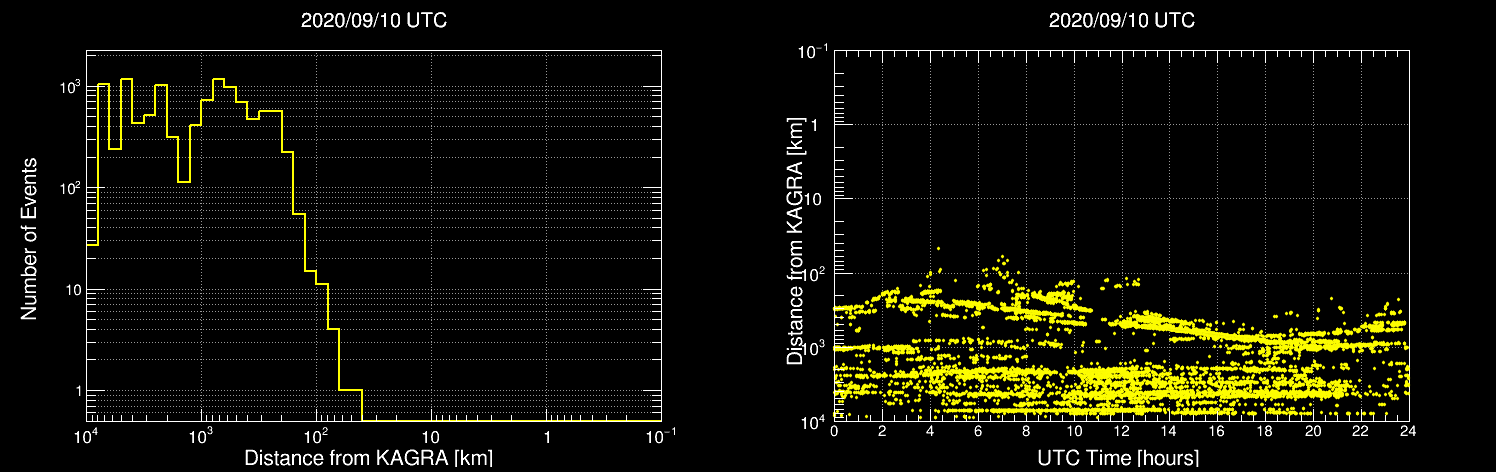
Task: Click the UTC time tick label 12
Action: click(1121, 431)
